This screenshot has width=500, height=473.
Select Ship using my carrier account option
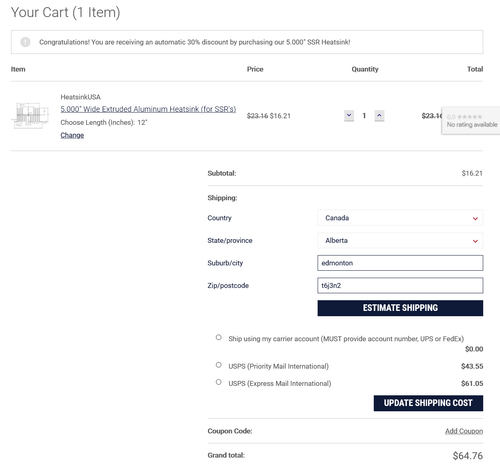tap(219, 337)
